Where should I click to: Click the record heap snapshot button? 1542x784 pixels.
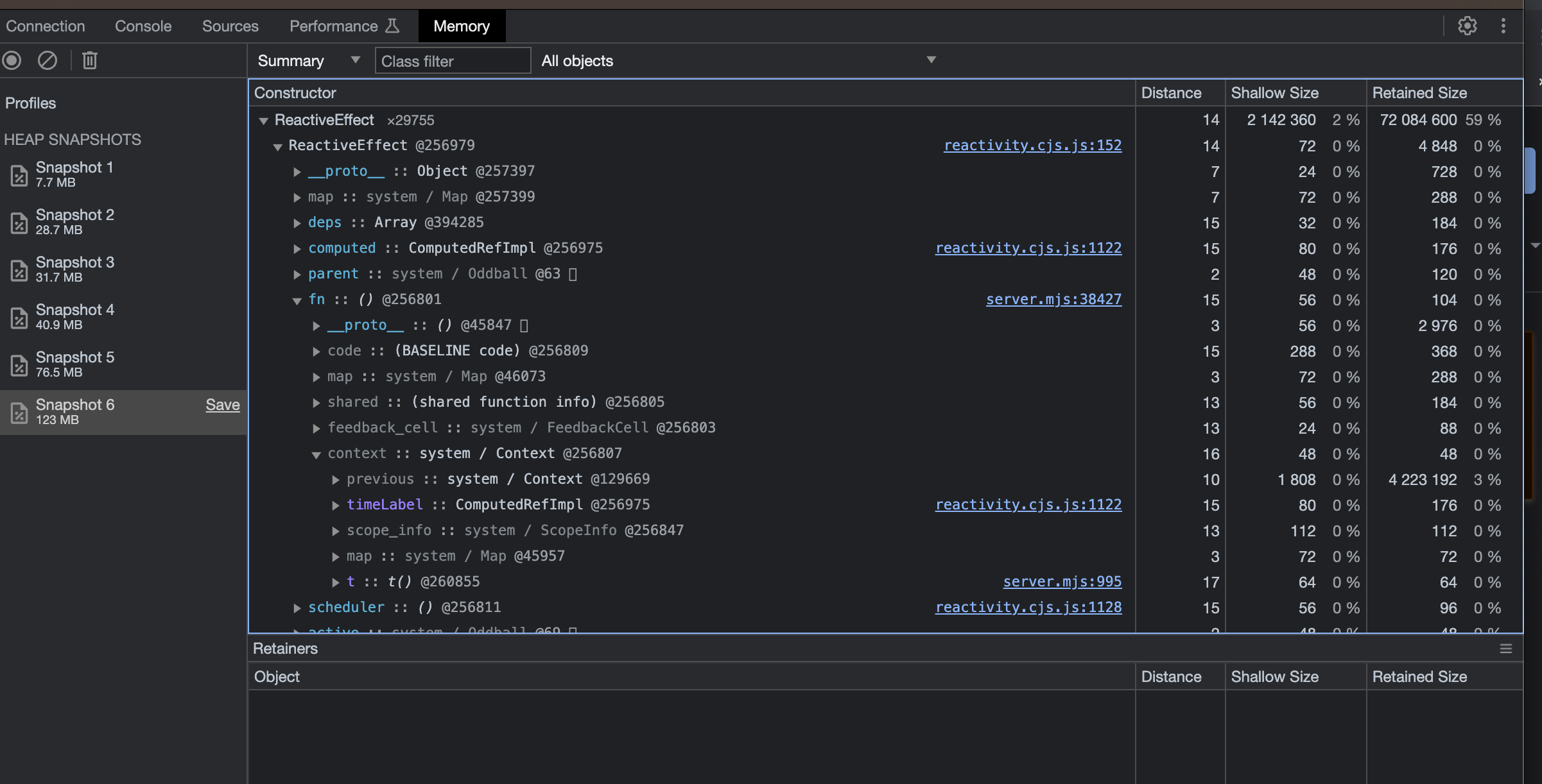click(x=12, y=60)
